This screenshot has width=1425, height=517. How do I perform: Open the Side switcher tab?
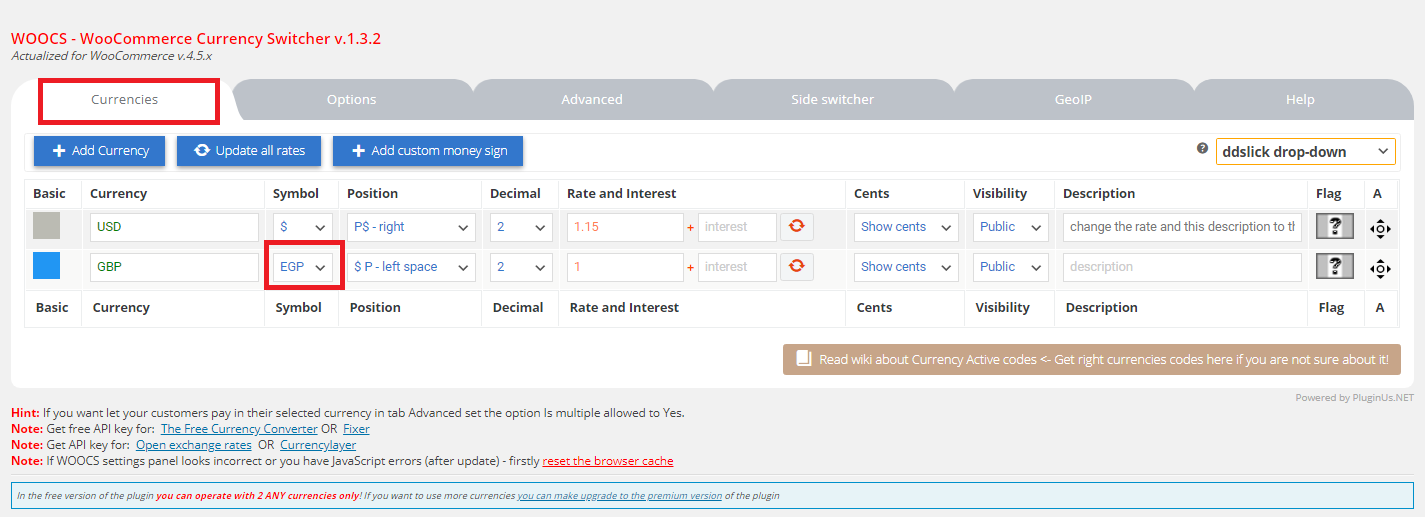coord(832,100)
